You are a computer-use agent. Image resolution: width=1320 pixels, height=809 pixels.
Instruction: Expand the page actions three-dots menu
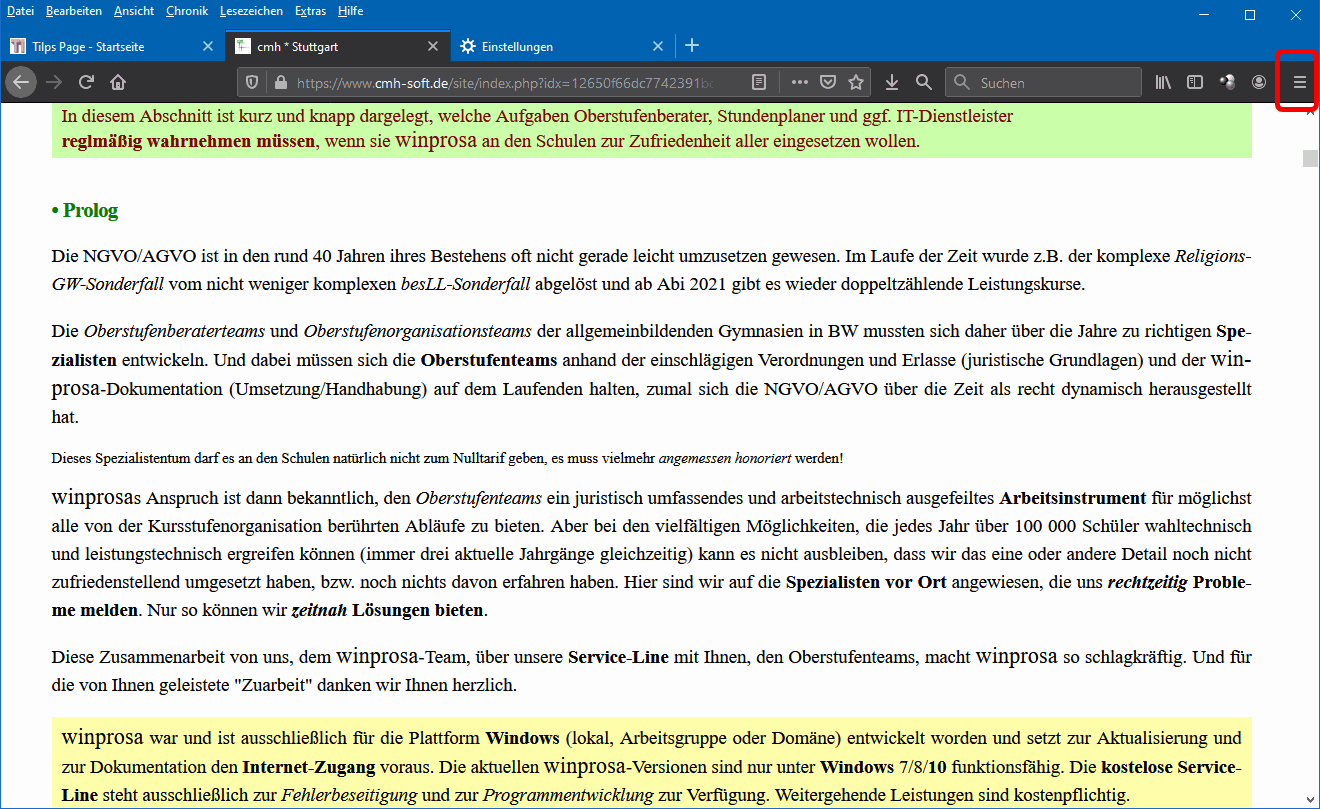coord(799,82)
